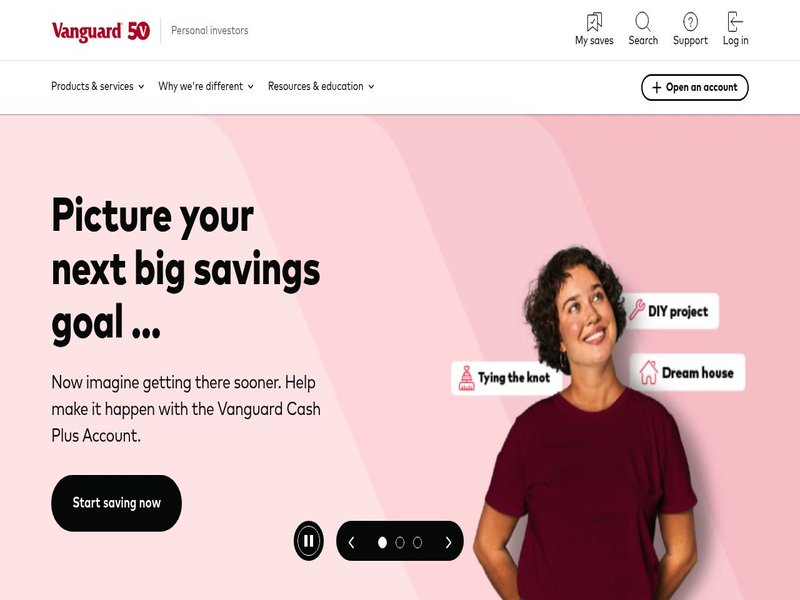Pause the hero carousel
This screenshot has width=800, height=600.
[x=309, y=541]
